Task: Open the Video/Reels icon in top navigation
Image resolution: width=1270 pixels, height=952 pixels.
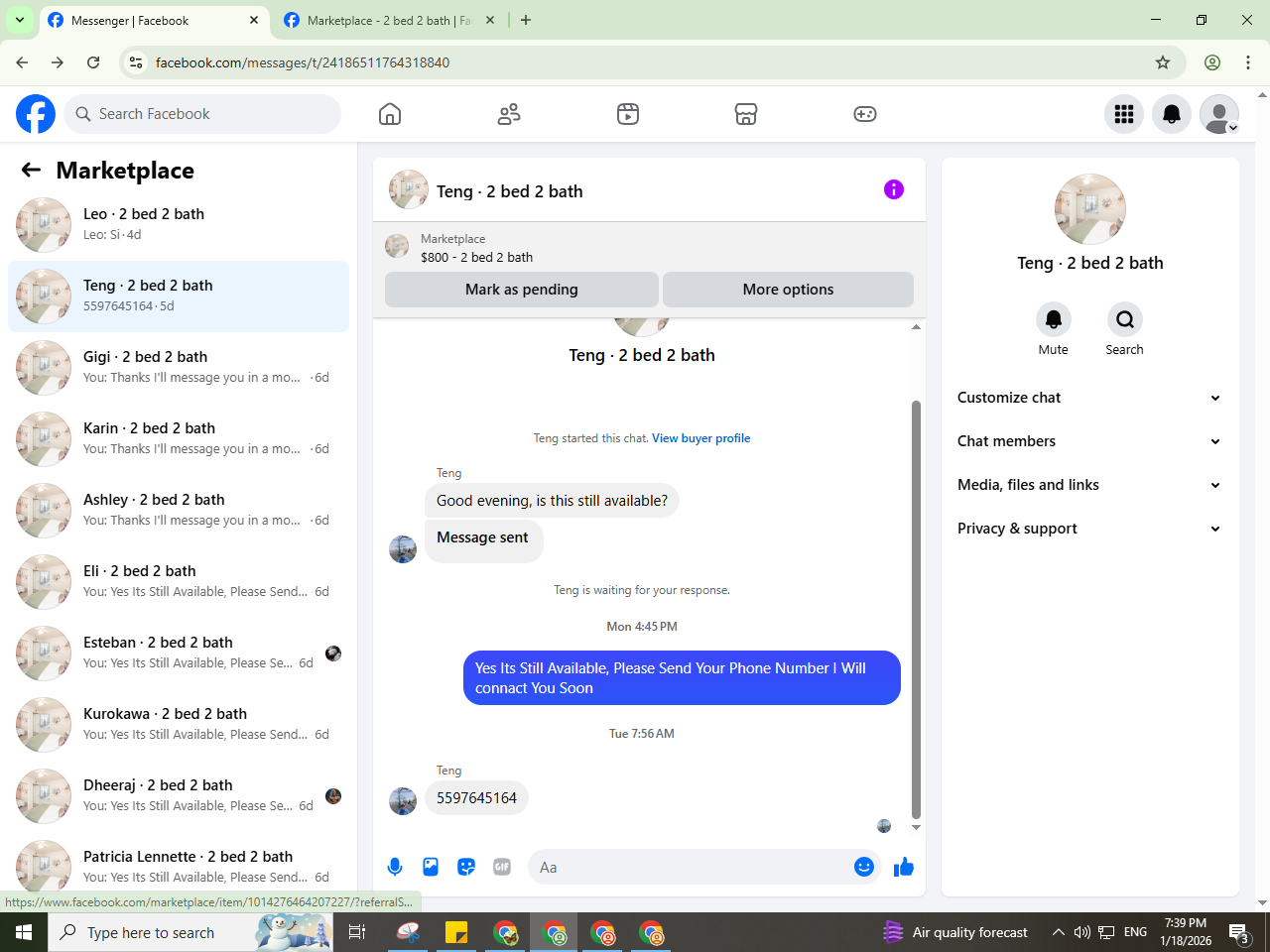Action: click(628, 114)
